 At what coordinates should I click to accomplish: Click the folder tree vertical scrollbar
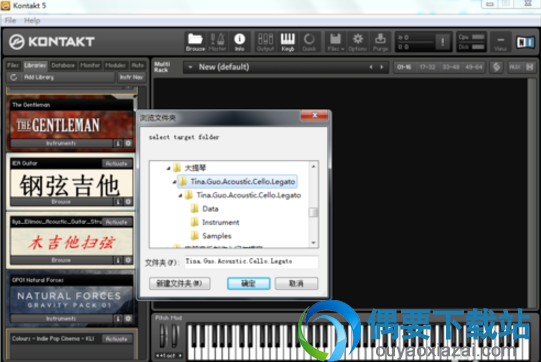313,204
